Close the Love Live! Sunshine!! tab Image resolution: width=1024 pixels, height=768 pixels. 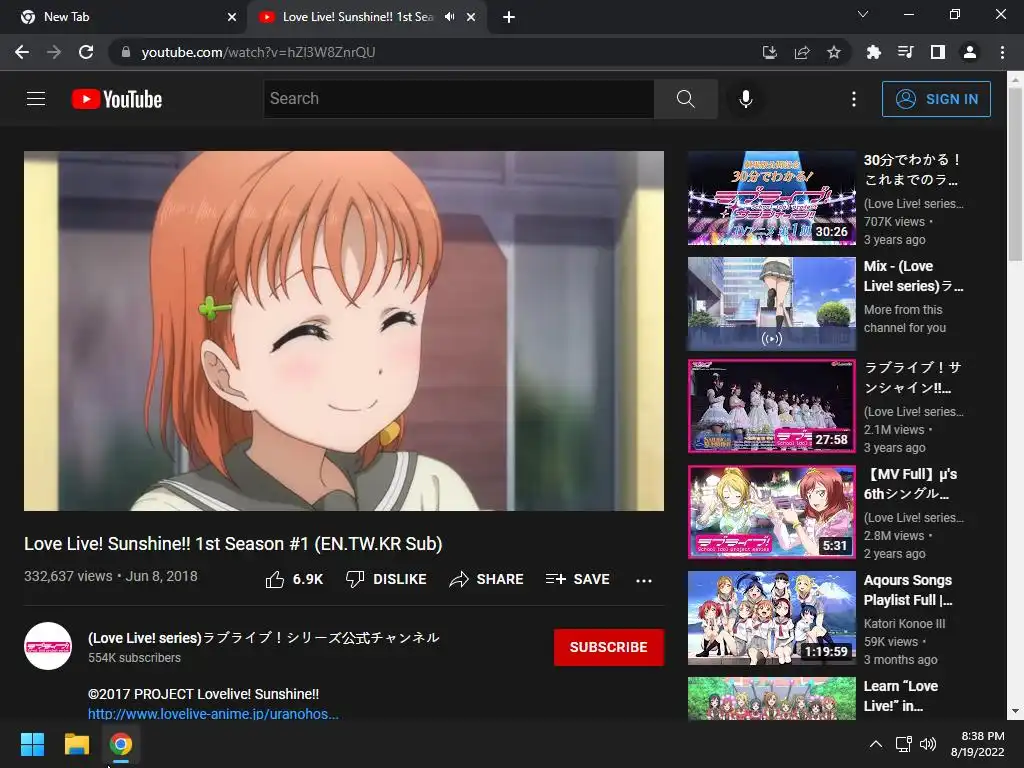tap(471, 17)
